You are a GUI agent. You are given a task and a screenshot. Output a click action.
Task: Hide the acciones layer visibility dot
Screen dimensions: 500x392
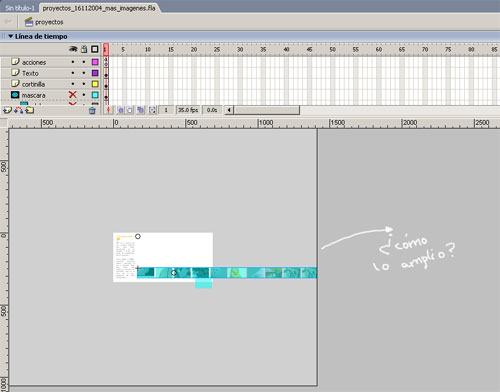[x=73, y=62]
